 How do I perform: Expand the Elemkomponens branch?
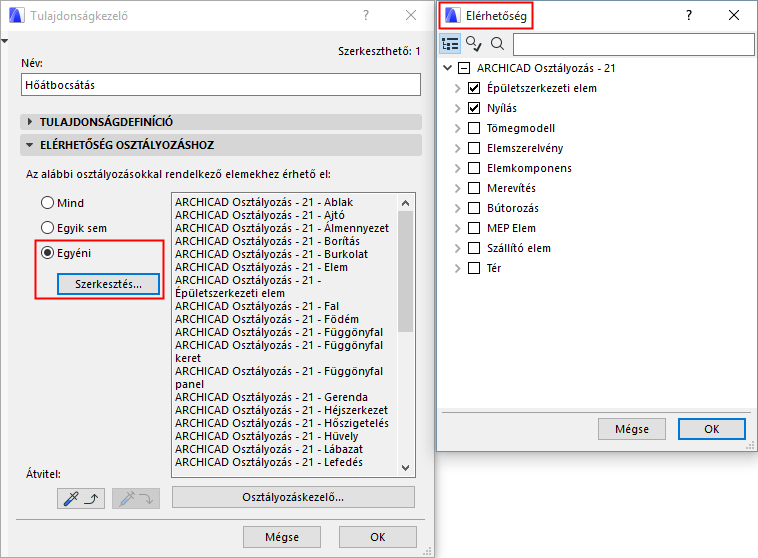point(457,168)
